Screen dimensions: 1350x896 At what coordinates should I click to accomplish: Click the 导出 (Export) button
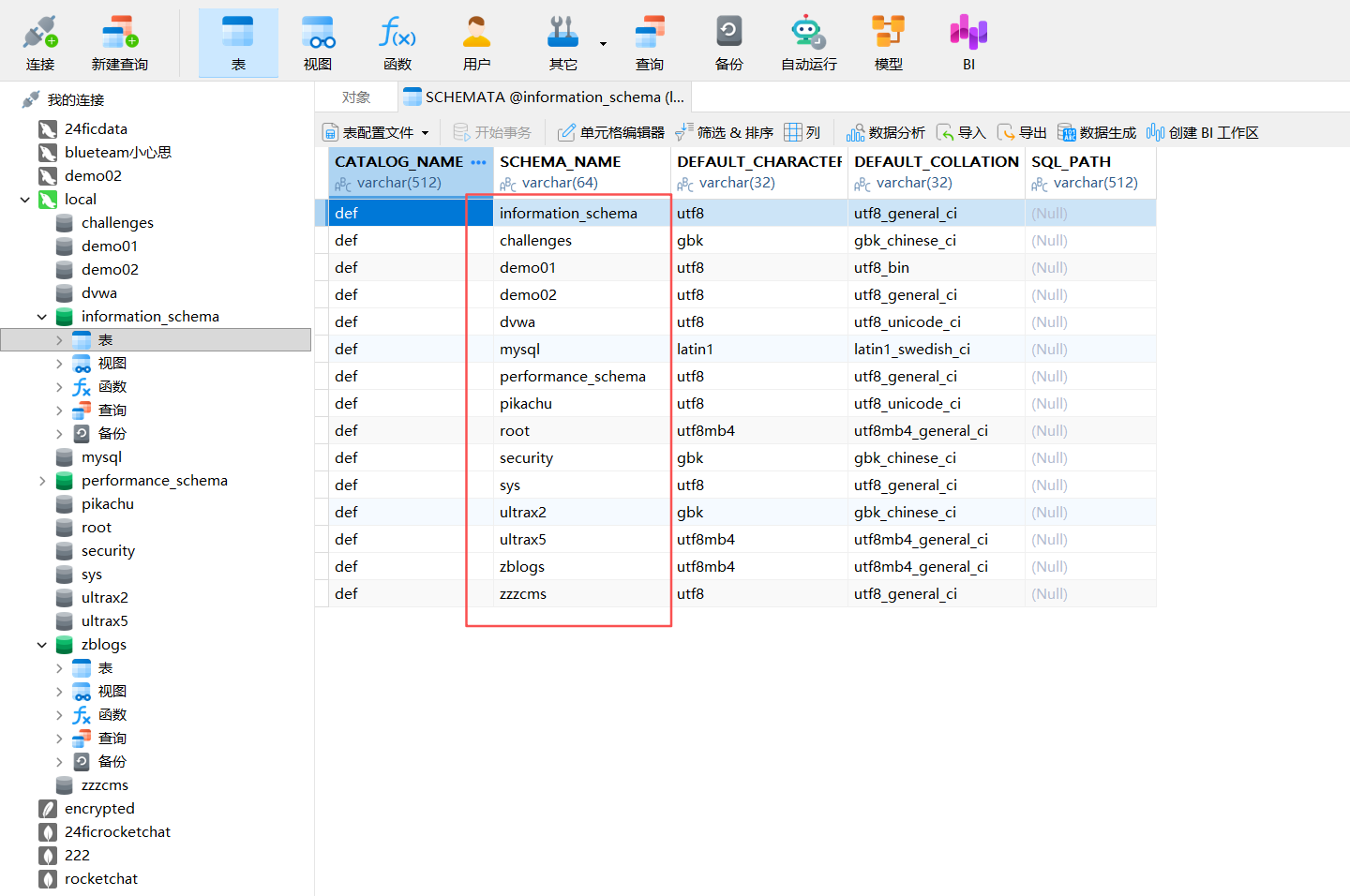pyautogui.click(x=1022, y=132)
